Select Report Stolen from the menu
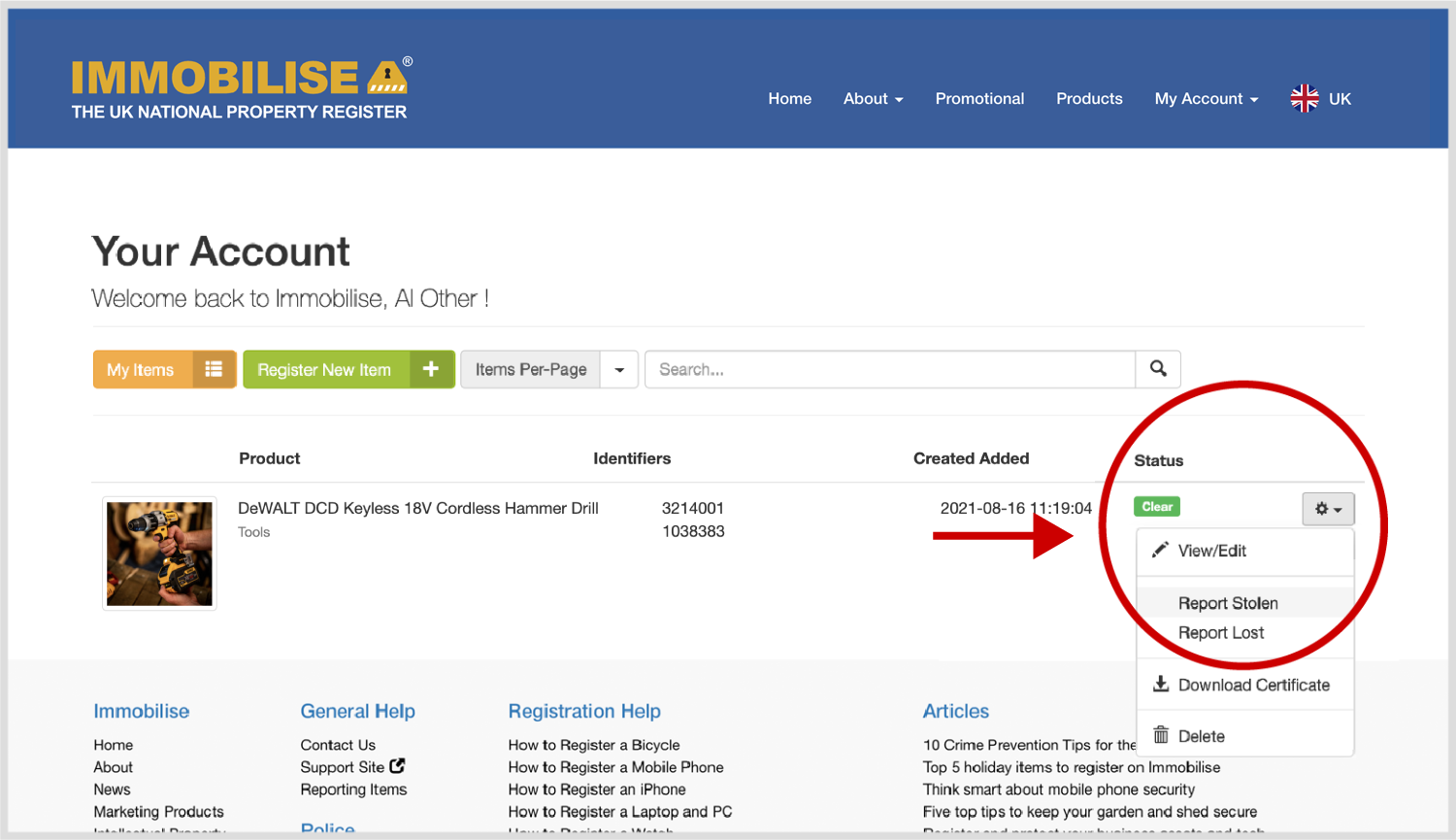This screenshot has width=1456, height=840. (1228, 603)
